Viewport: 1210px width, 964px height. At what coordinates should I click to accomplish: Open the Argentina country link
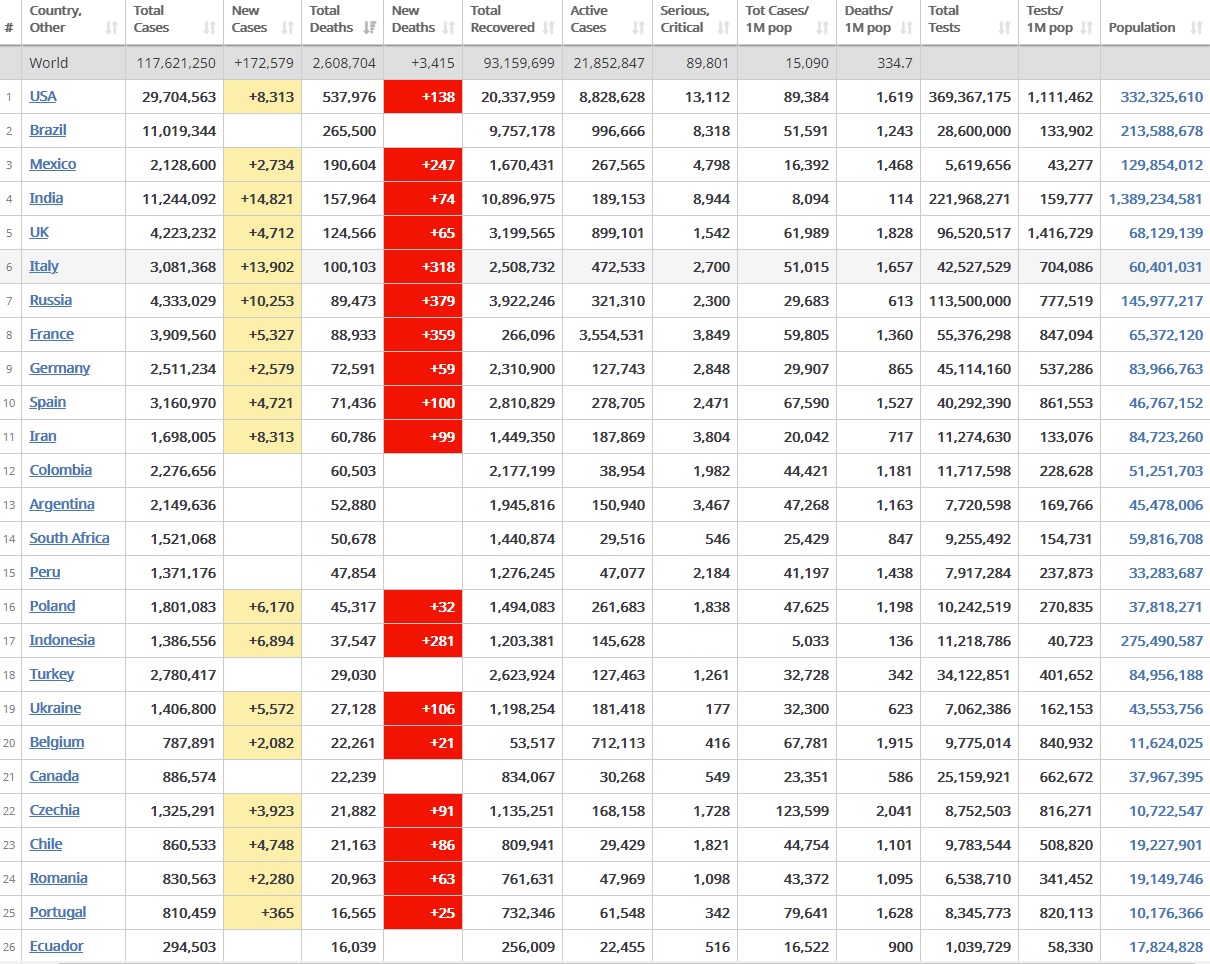pyautogui.click(x=62, y=505)
